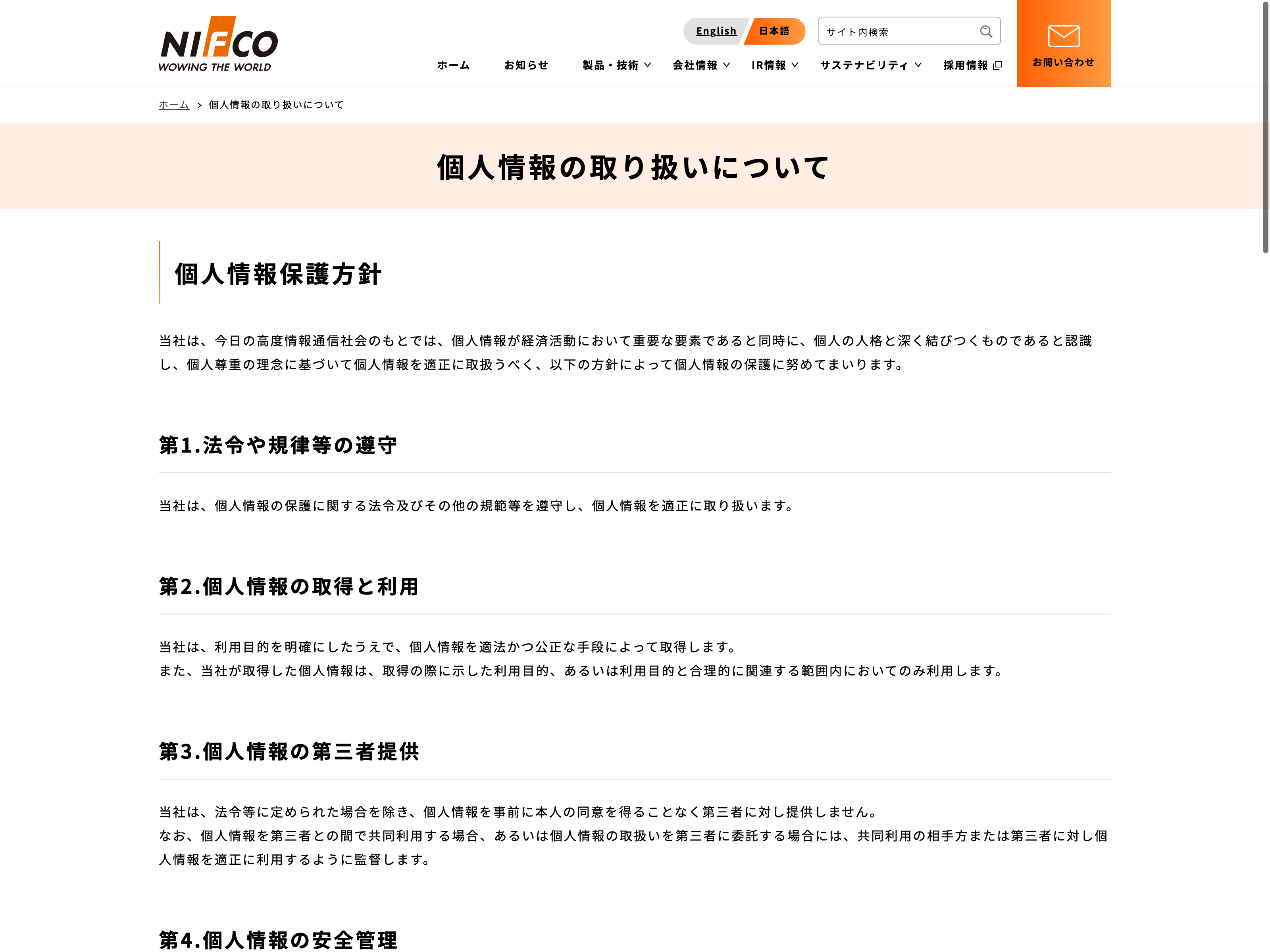Switch language to English
Viewport: 1270px width, 952px height.
point(716,31)
